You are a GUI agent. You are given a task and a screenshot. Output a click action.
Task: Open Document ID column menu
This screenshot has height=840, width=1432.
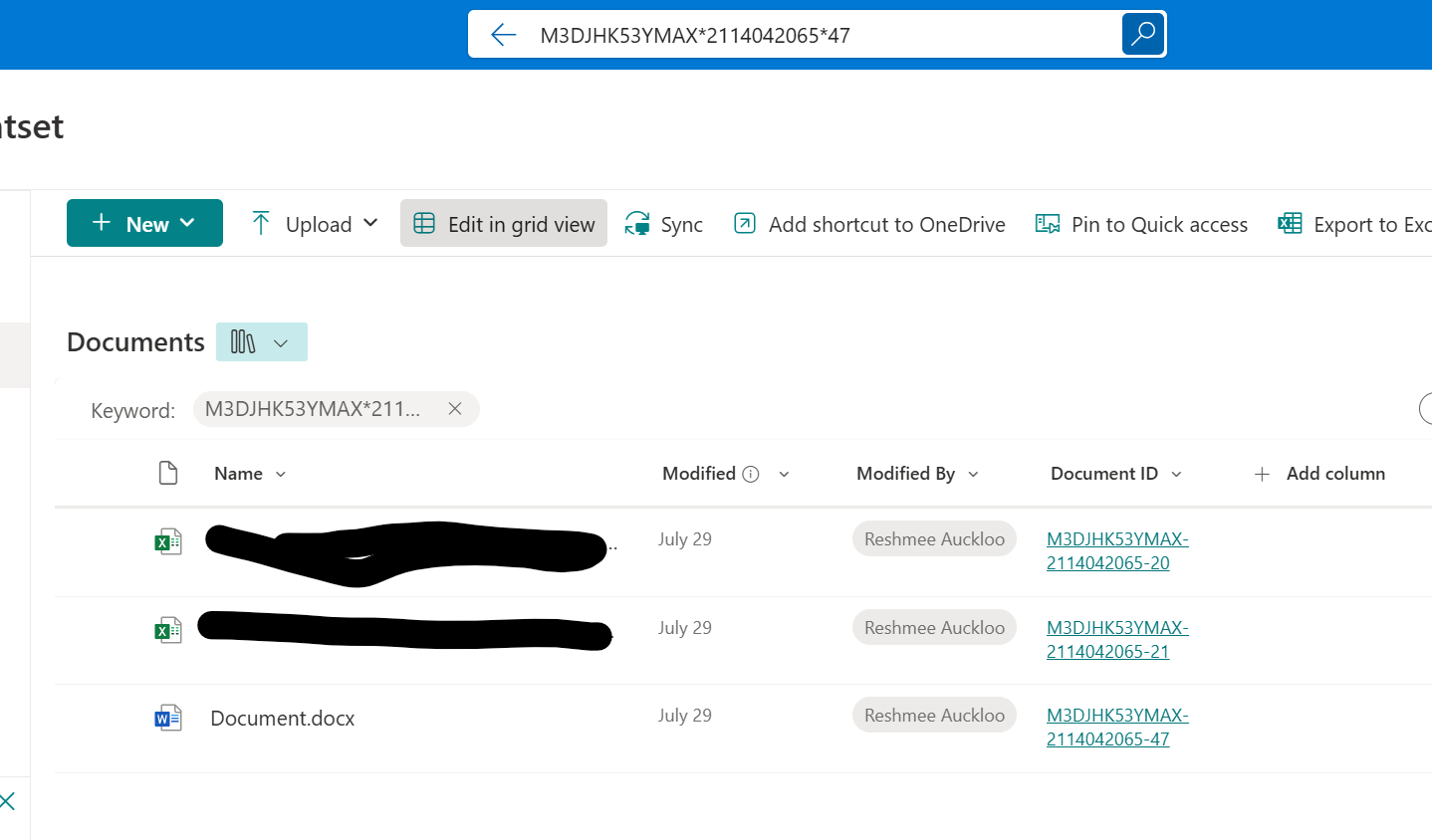point(1176,475)
